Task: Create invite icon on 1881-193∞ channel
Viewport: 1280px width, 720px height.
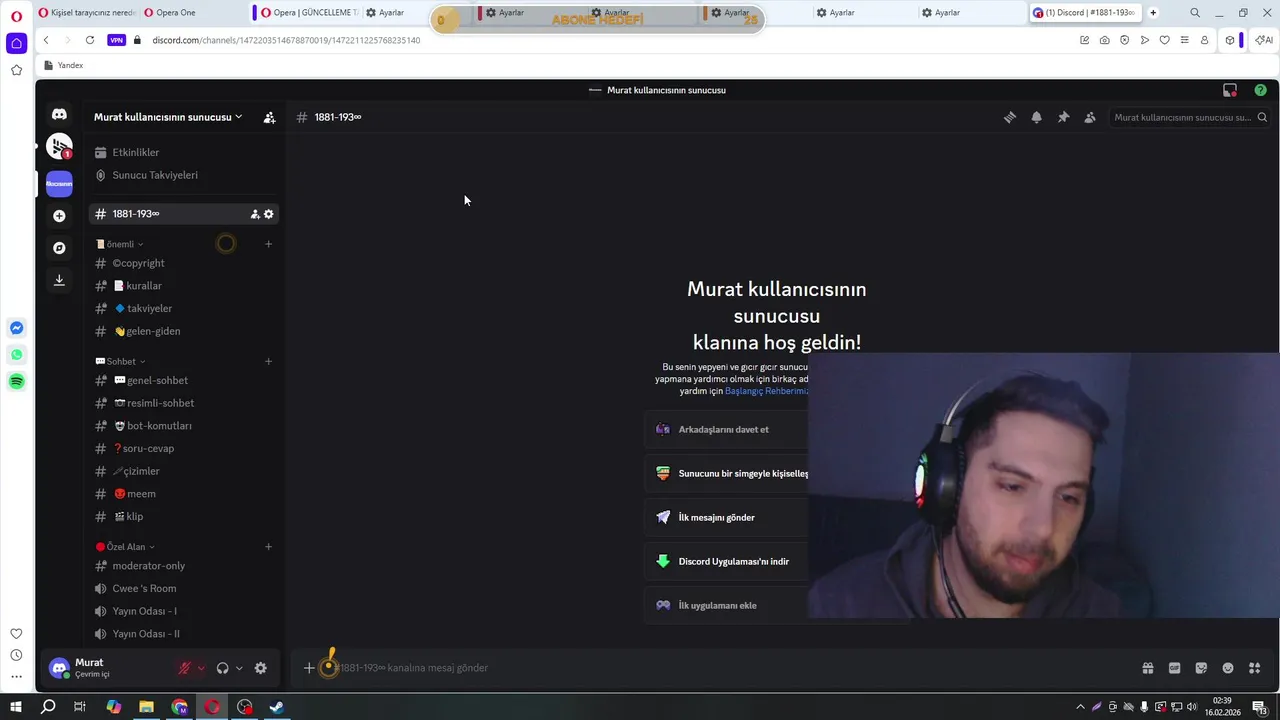Action: coord(255,214)
